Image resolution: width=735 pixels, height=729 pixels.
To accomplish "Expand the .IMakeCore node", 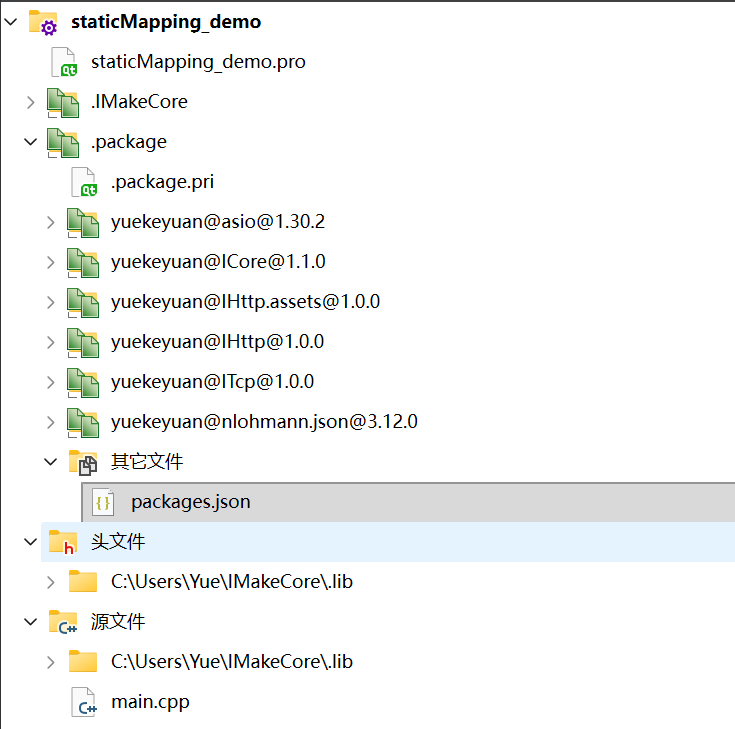I will [x=30, y=102].
